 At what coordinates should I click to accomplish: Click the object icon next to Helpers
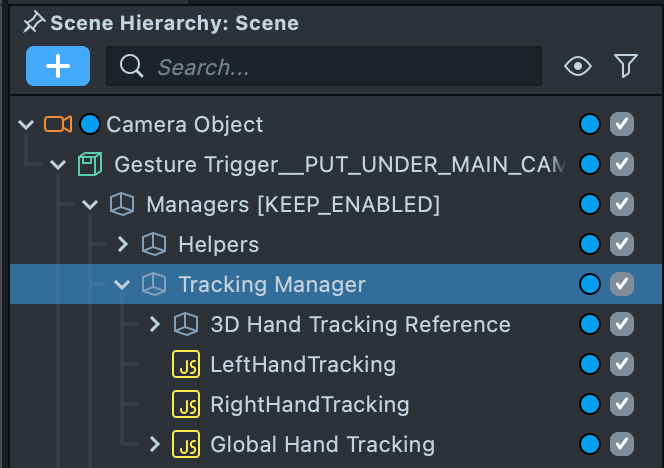point(153,245)
